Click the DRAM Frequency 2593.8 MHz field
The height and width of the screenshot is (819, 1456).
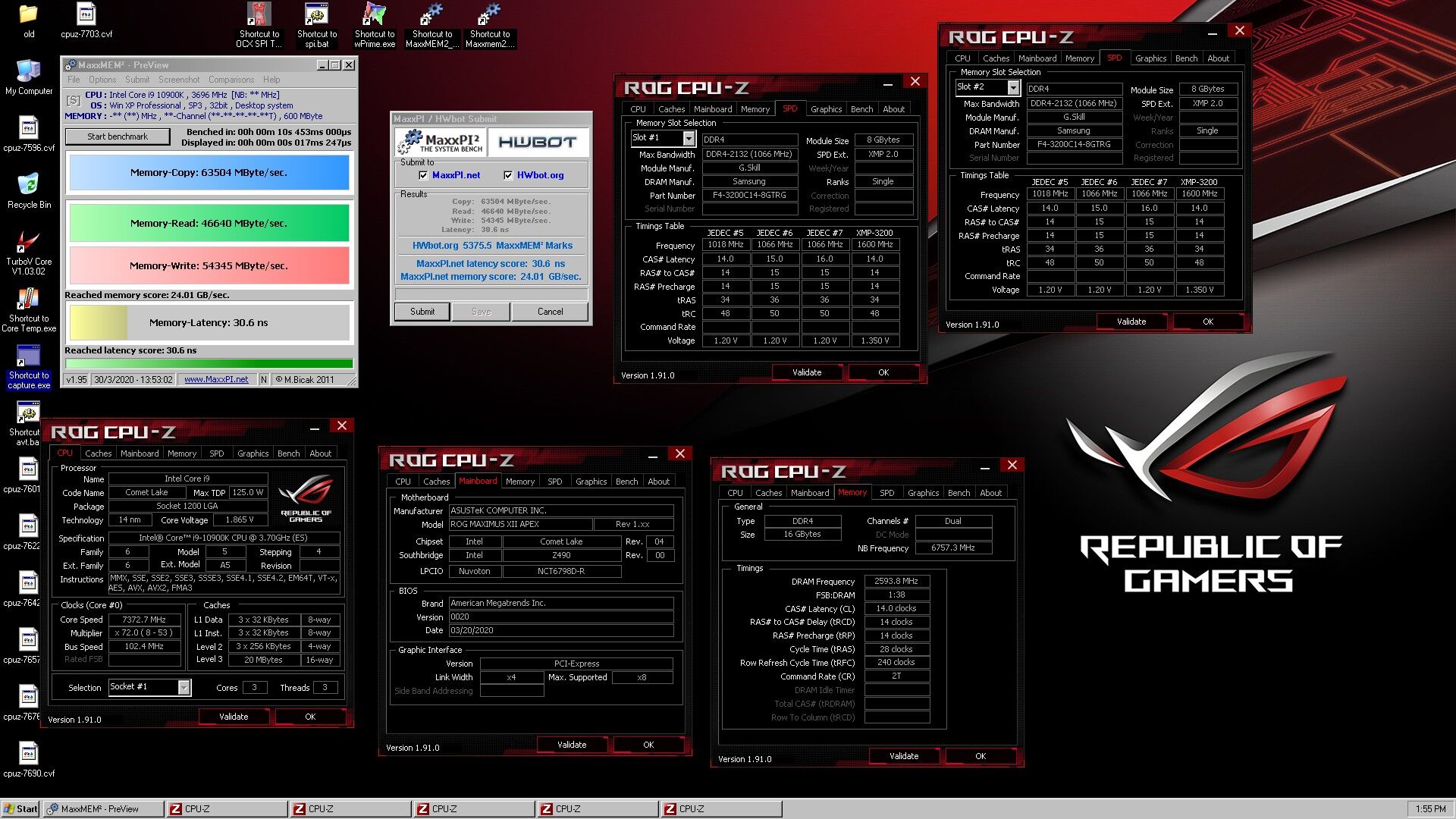pyautogui.click(x=896, y=581)
